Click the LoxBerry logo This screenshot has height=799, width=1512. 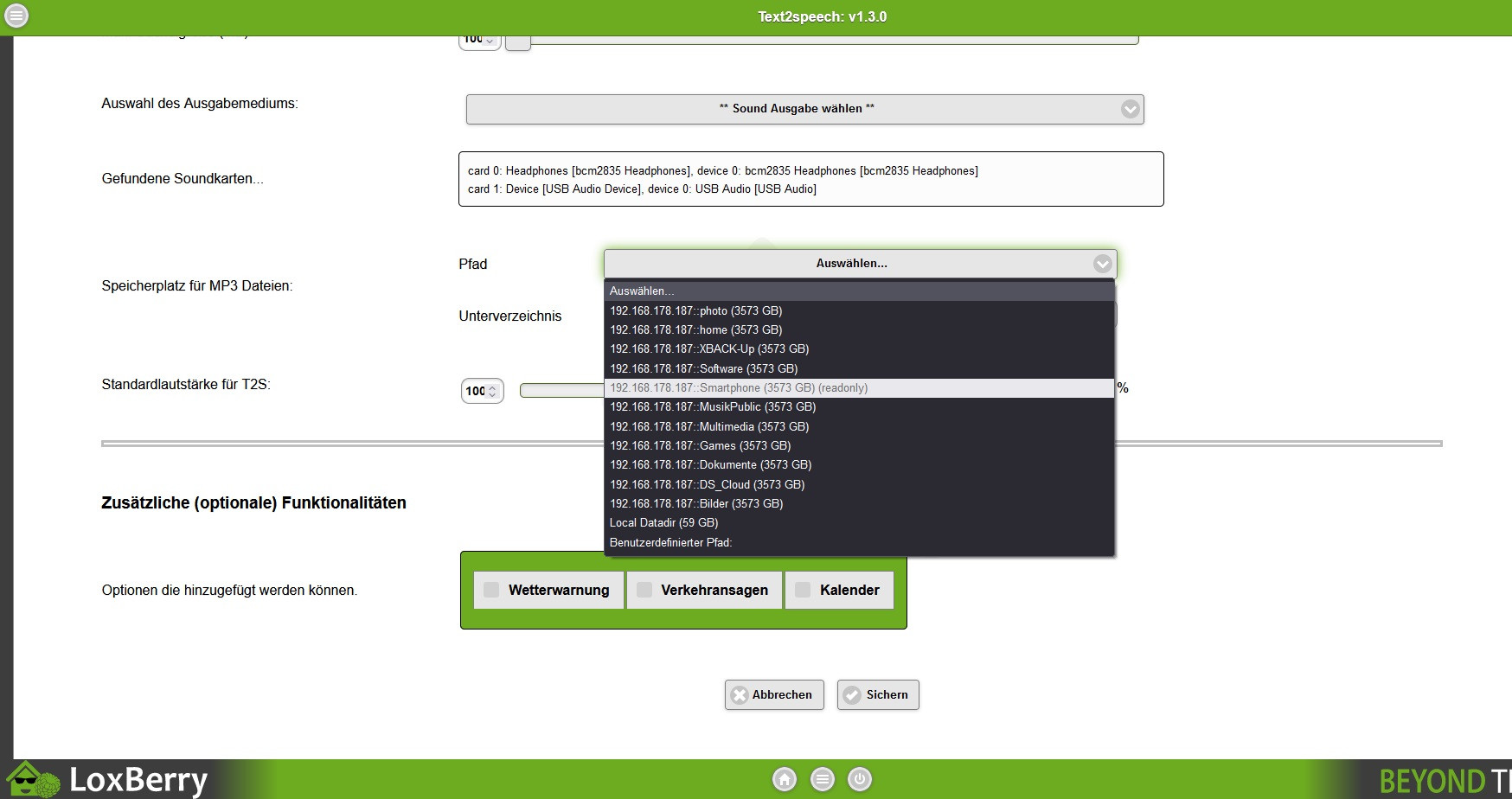(108, 779)
